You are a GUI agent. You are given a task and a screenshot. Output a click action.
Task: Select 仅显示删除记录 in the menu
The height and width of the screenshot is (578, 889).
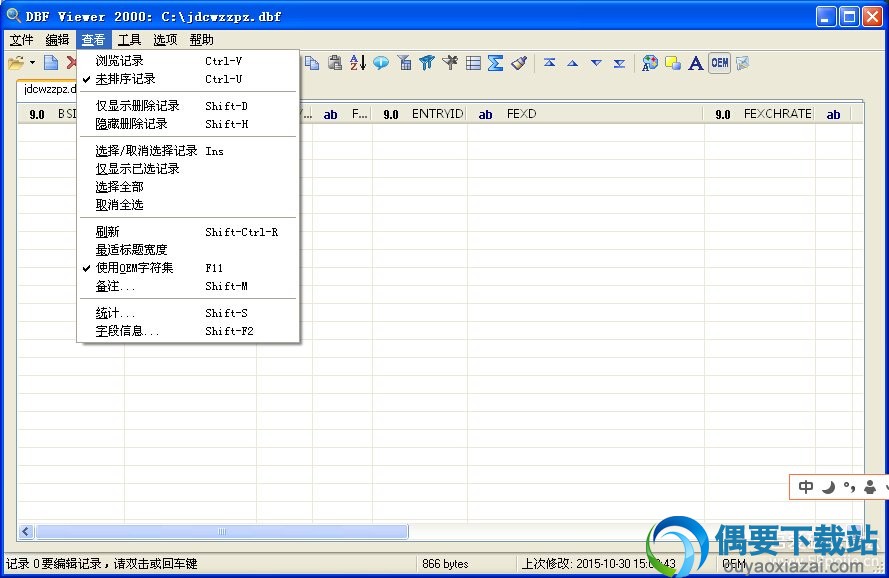coord(188,106)
